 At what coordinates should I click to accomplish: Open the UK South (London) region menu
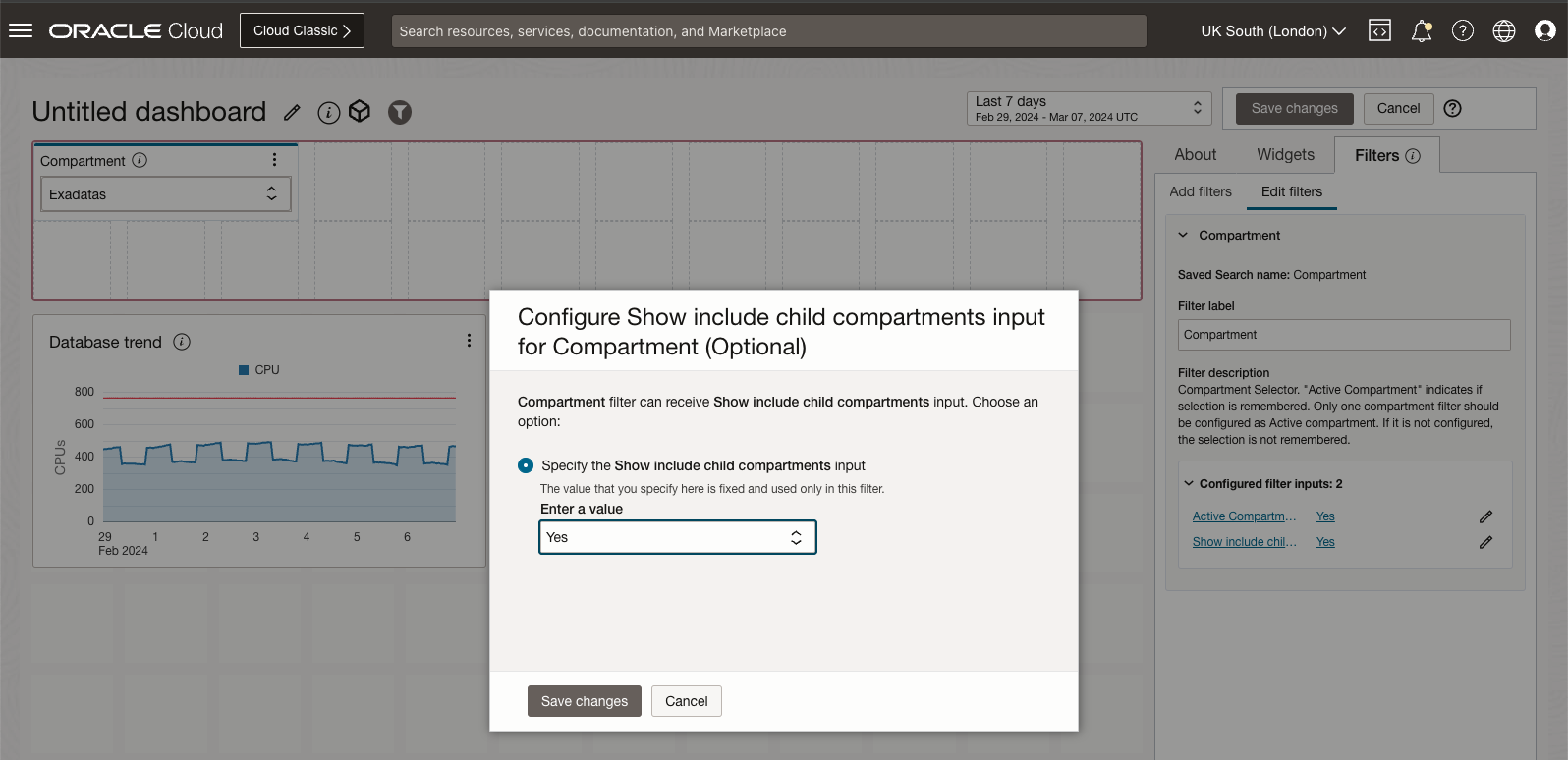click(x=1272, y=31)
